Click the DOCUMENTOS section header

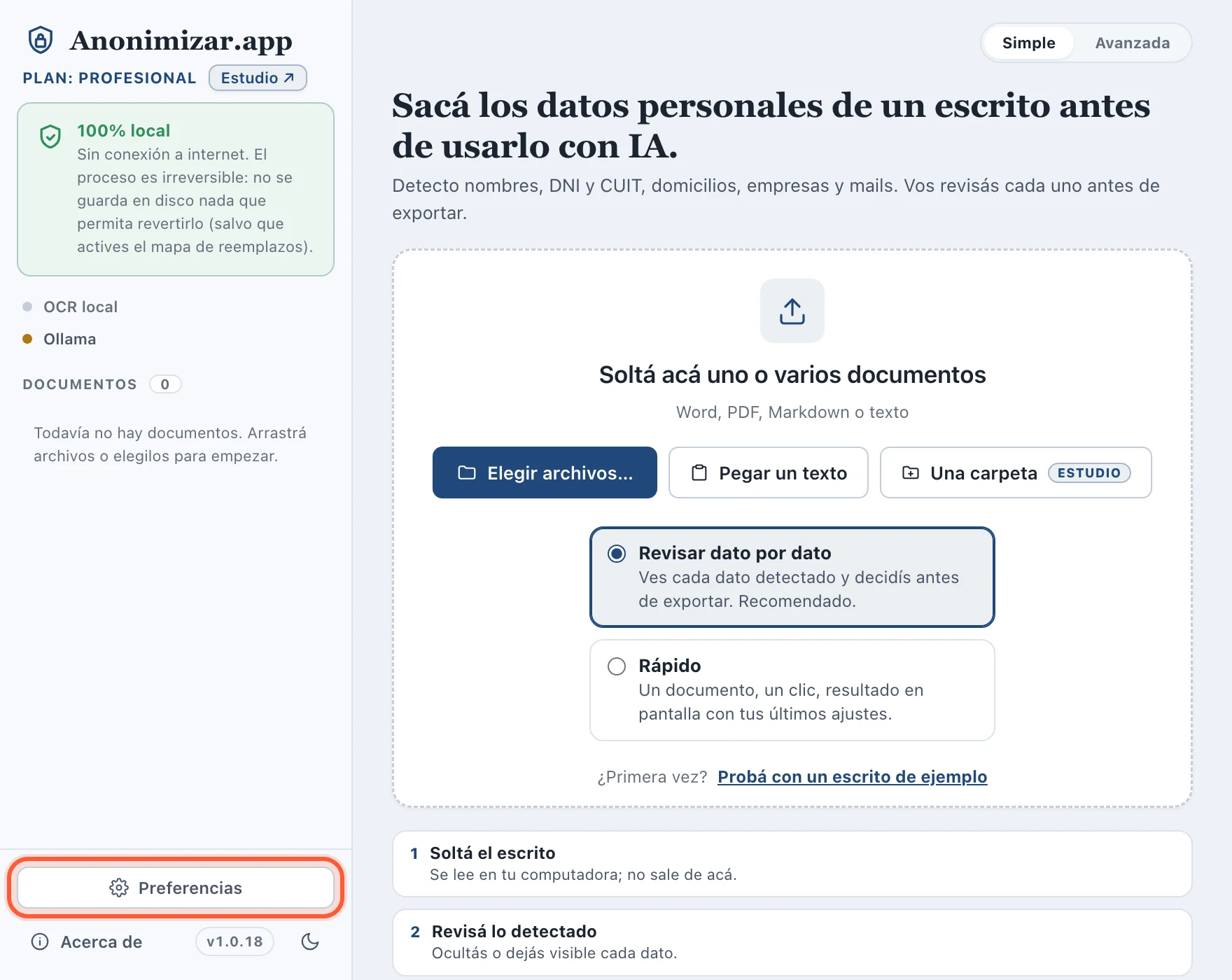tap(80, 384)
